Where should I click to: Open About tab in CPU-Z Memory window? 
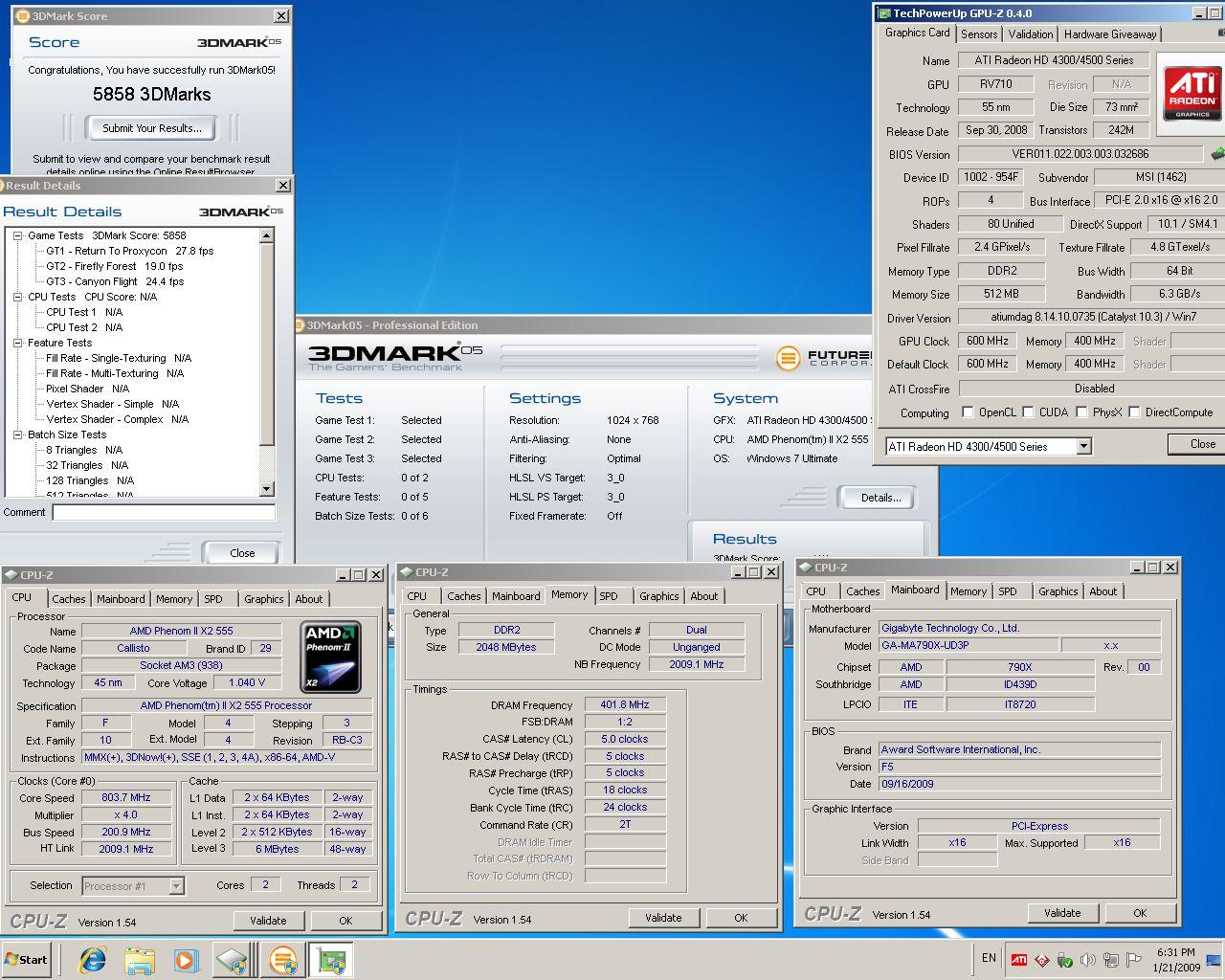pyautogui.click(x=704, y=596)
